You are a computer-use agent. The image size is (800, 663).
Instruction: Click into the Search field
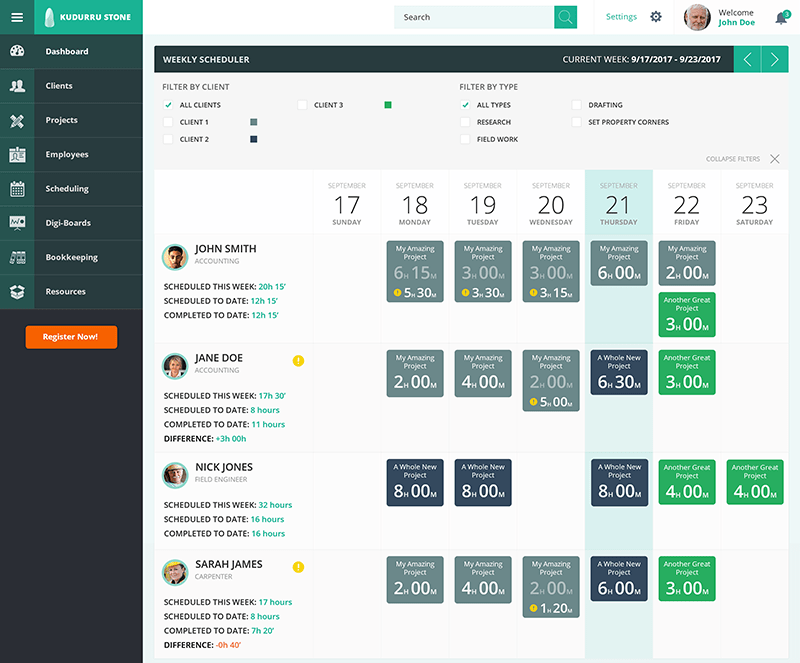point(473,17)
